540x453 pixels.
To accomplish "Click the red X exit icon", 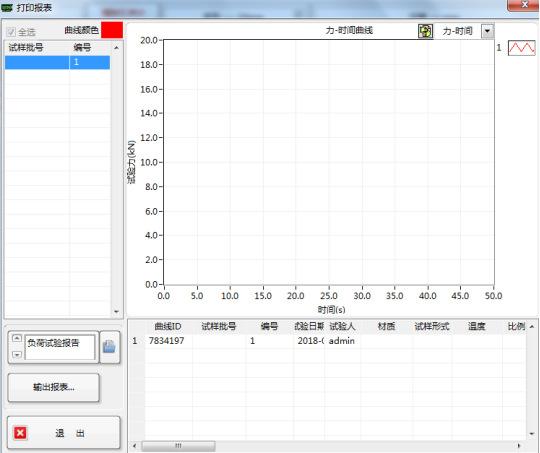I will [20, 433].
